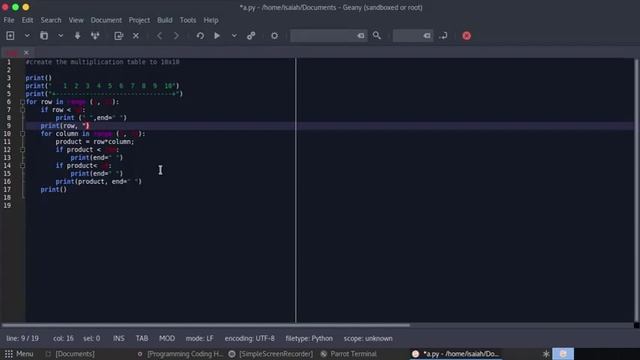The width and height of the screenshot is (640, 360).
Task: Click 'print(product, end=' line 16
Action: pyautogui.click(x=98, y=182)
